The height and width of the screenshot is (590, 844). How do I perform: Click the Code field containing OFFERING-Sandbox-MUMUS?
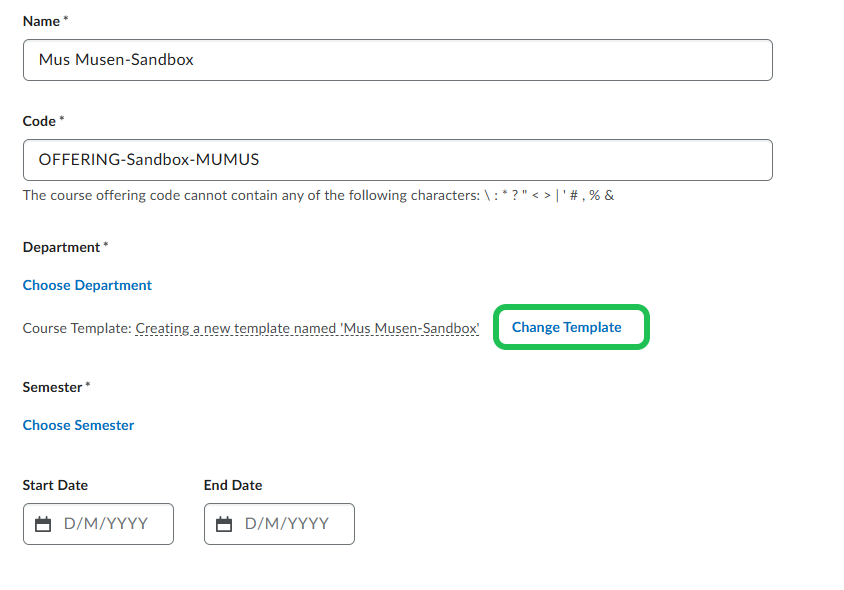tap(397, 160)
